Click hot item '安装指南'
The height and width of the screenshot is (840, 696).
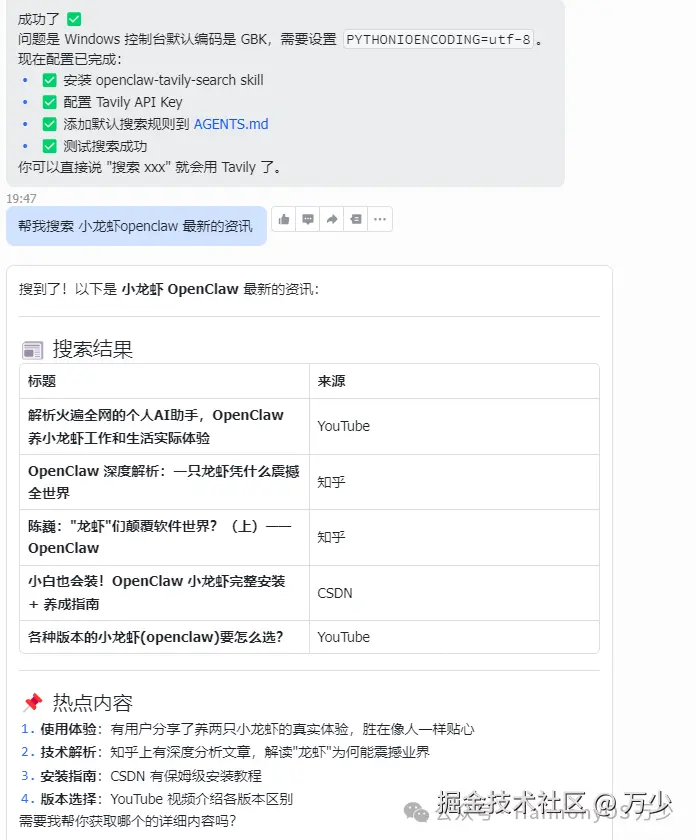tap(141, 776)
